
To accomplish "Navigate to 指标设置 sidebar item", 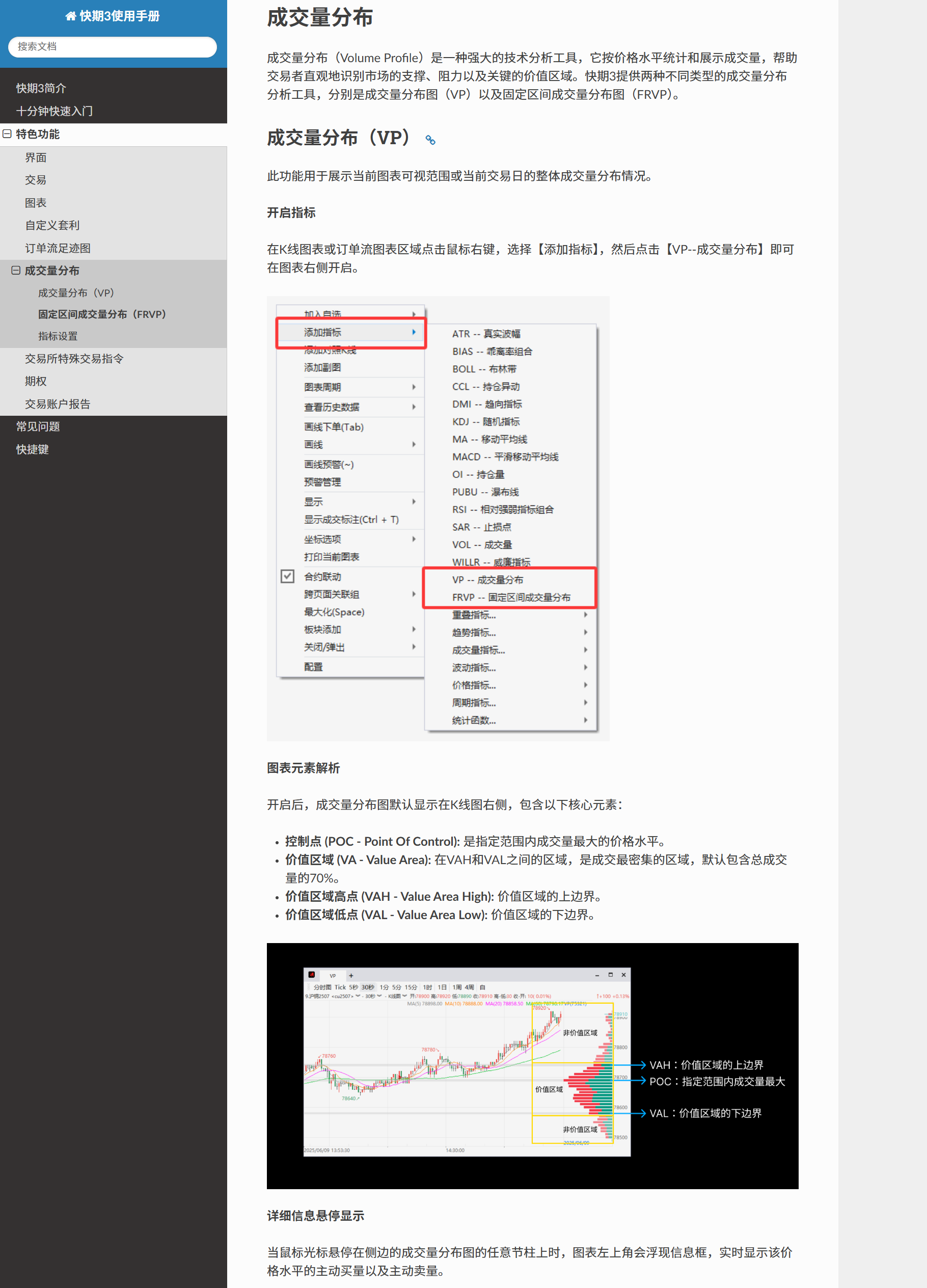I will tap(58, 336).
